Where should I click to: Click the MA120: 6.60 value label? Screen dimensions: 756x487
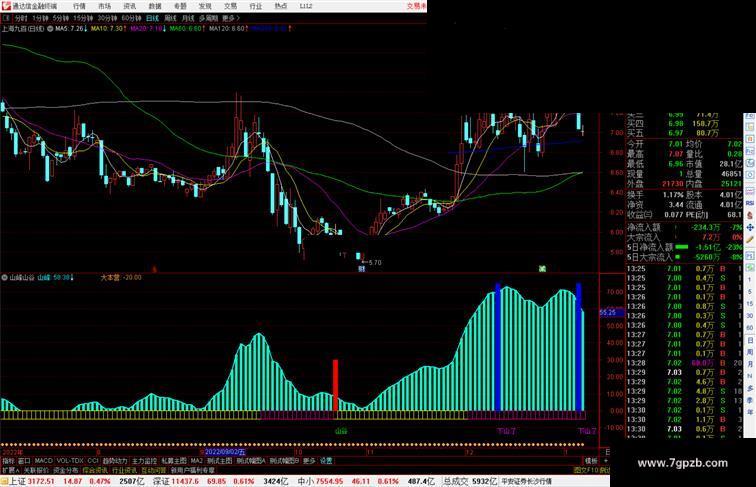coord(228,29)
